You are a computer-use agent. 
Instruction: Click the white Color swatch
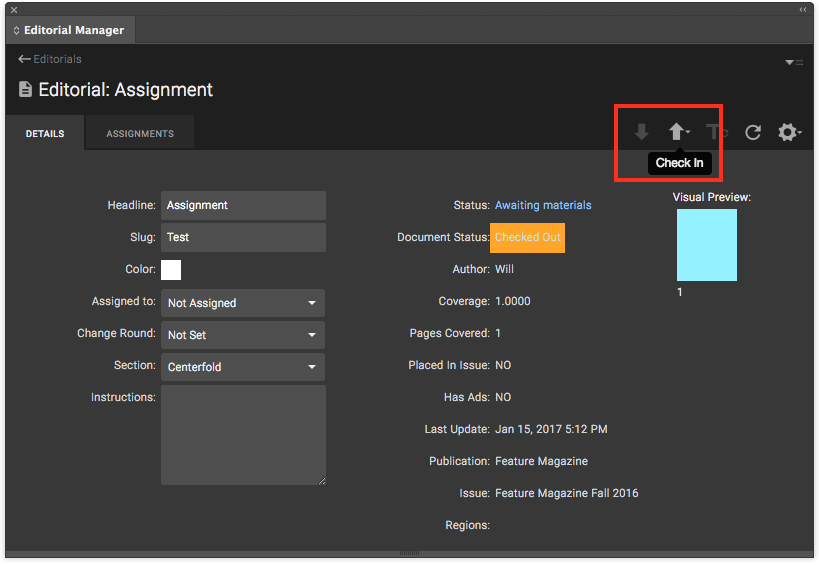pyautogui.click(x=171, y=269)
